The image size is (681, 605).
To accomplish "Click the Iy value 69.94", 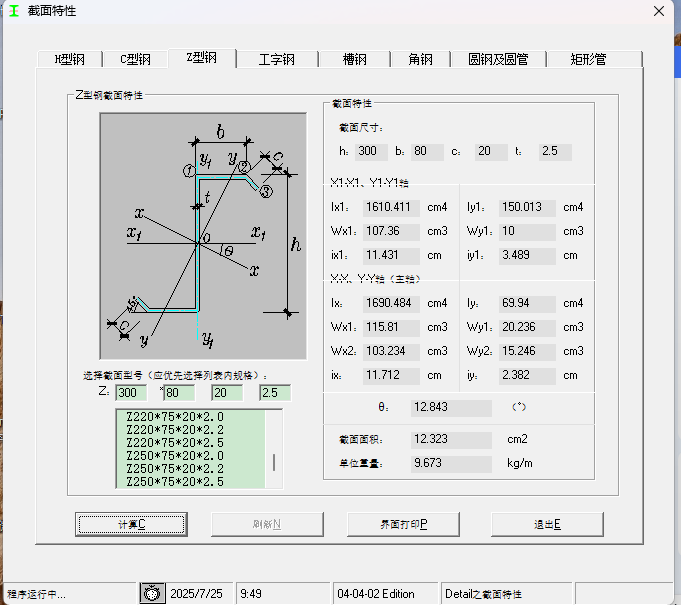I will pos(527,303).
